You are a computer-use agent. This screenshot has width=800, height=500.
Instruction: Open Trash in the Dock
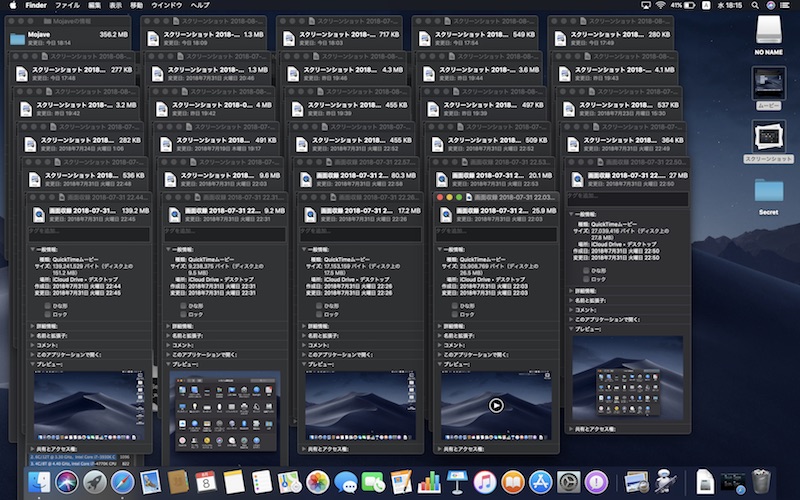(761, 482)
